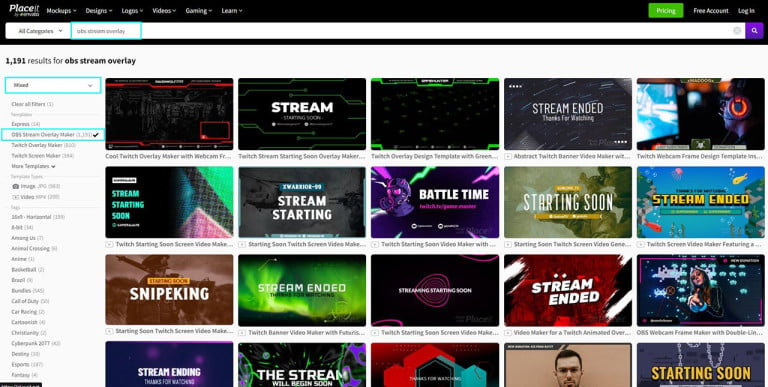The image size is (768, 387).
Task: Select the Esports tag
Action: pyautogui.click(x=27, y=364)
